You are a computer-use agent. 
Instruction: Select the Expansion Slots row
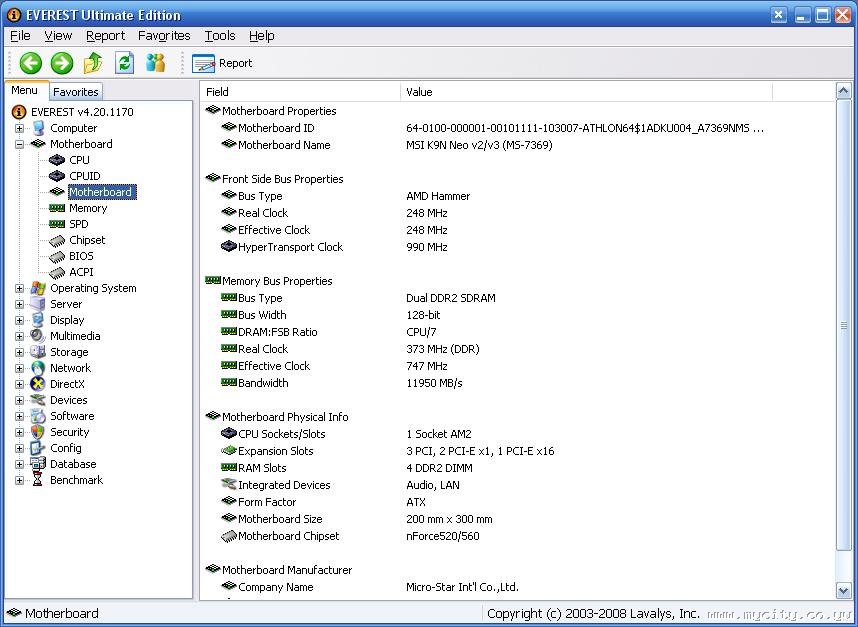coord(517,451)
